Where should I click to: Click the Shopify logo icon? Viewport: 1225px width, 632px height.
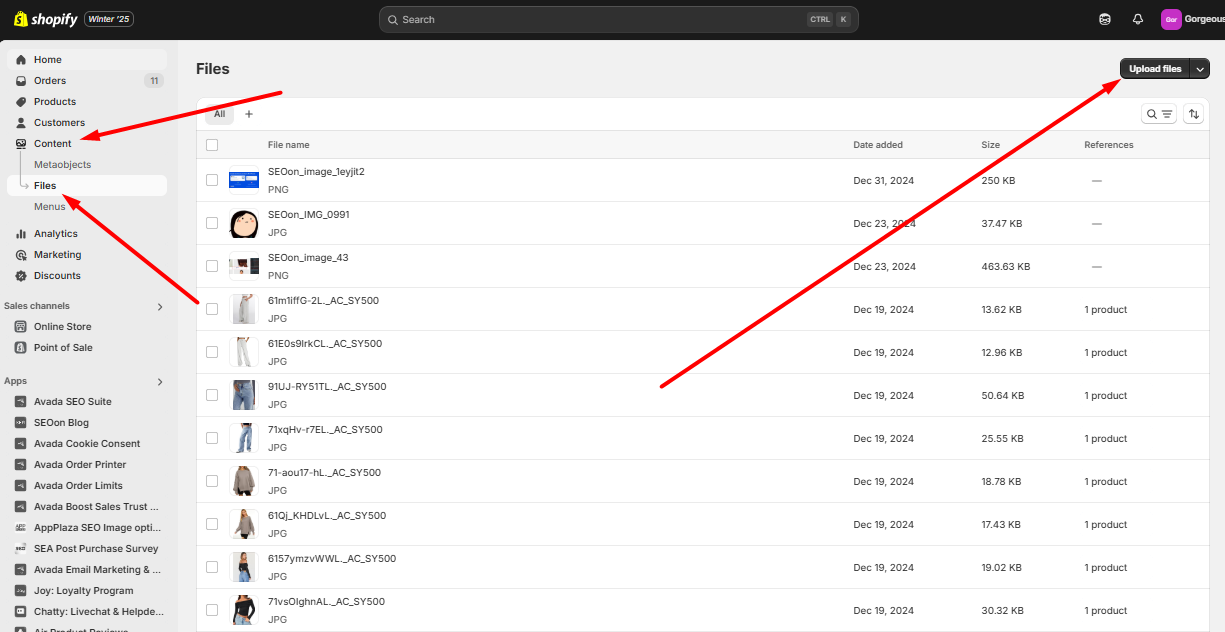click(20, 19)
